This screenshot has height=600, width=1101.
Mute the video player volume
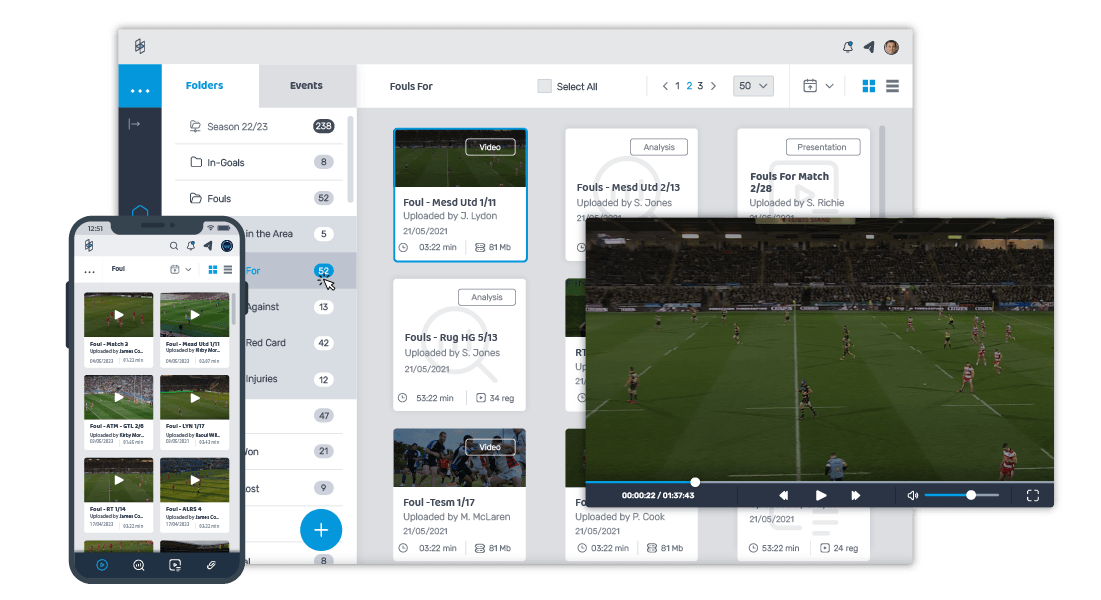pos(912,494)
